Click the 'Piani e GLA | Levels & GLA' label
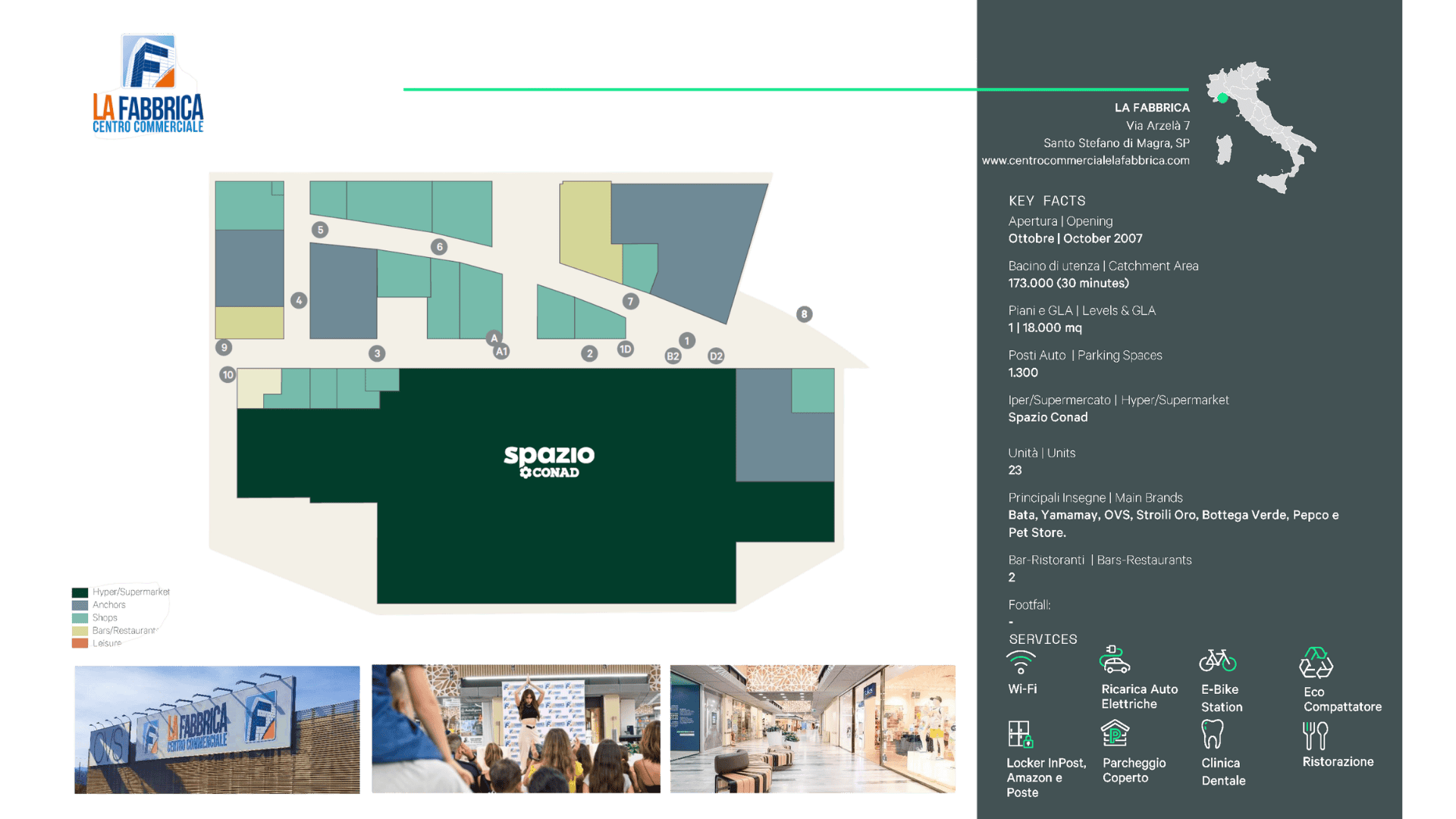This screenshot has height=819, width=1456. (1082, 311)
